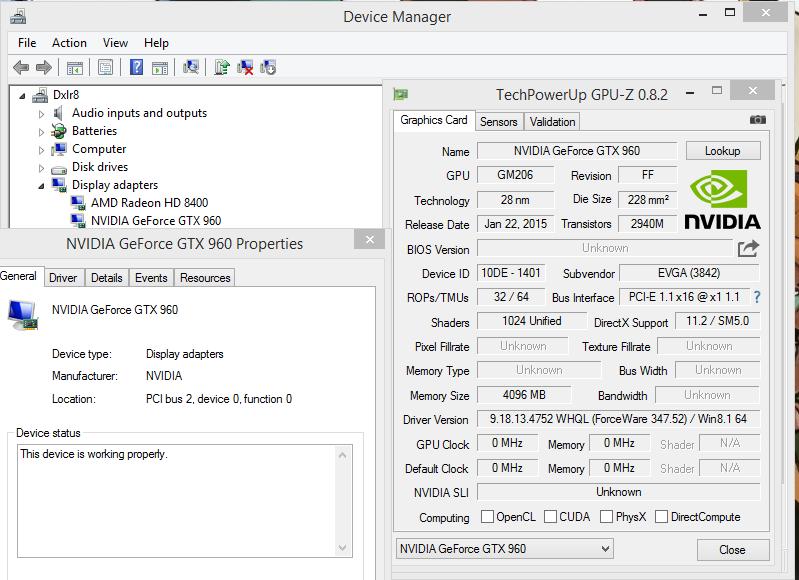Check the PhysX checkbox

[x=606, y=517]
